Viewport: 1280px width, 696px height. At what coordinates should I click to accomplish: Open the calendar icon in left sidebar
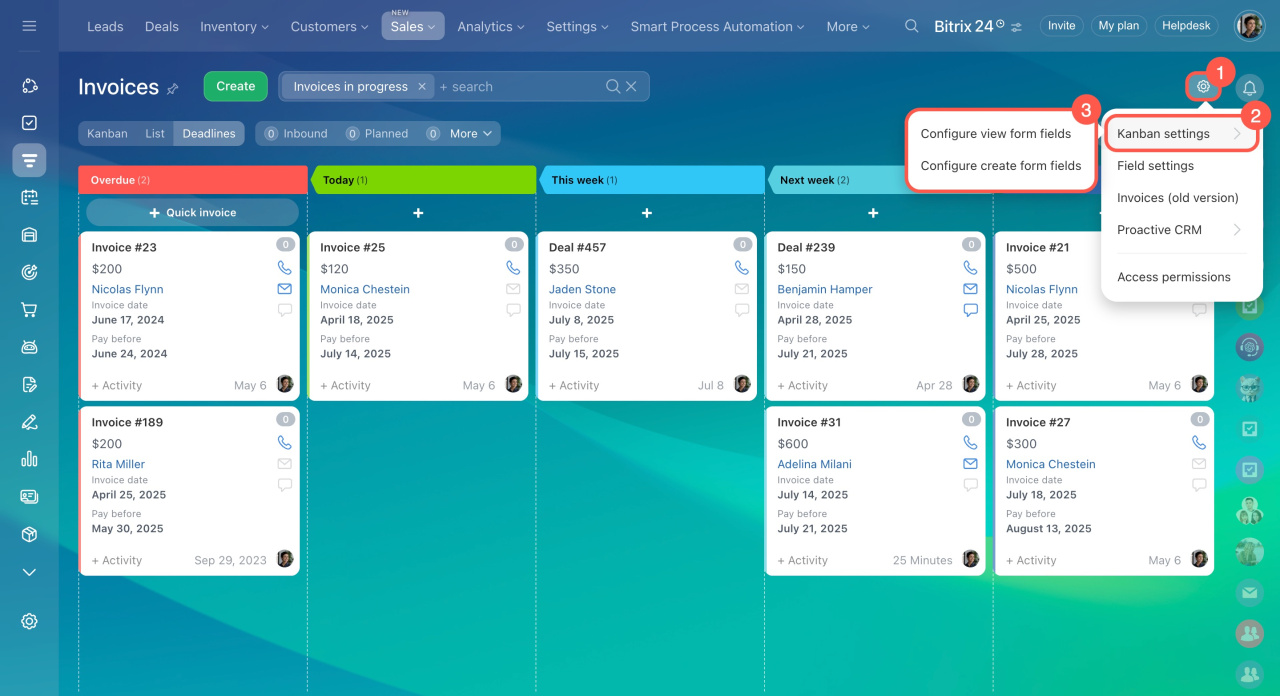click(x=29, y=197)
